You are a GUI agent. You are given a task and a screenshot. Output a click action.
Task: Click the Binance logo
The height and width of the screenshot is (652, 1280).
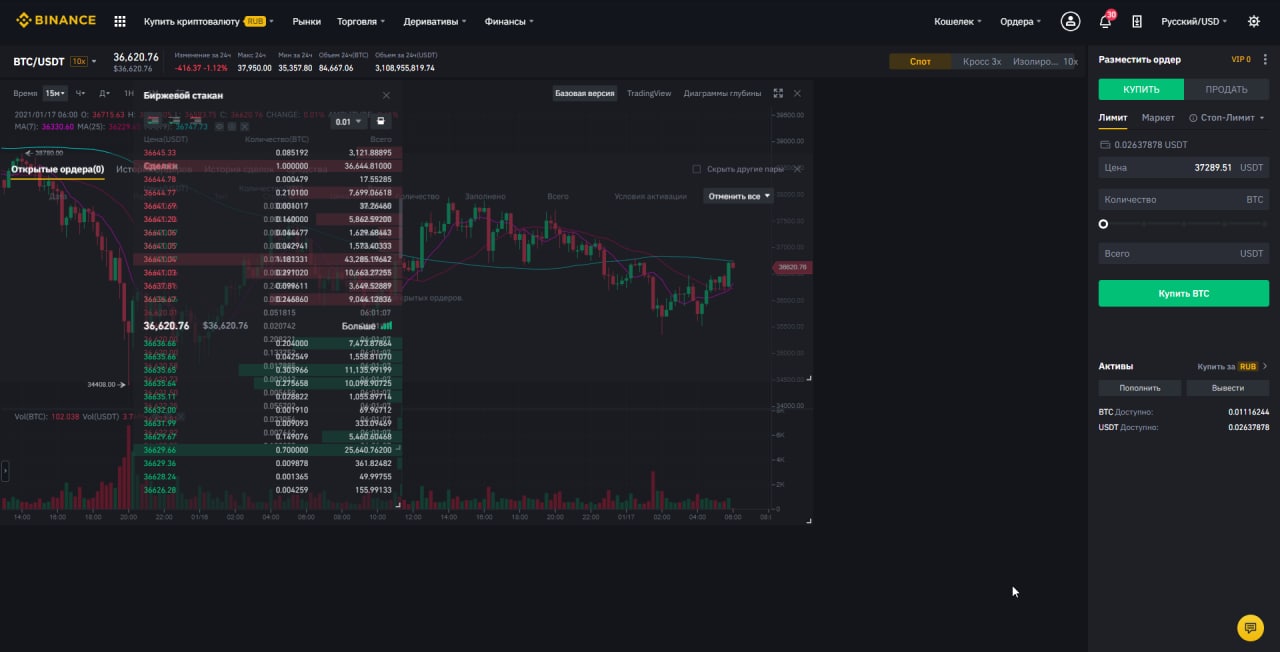pos(56,20)
